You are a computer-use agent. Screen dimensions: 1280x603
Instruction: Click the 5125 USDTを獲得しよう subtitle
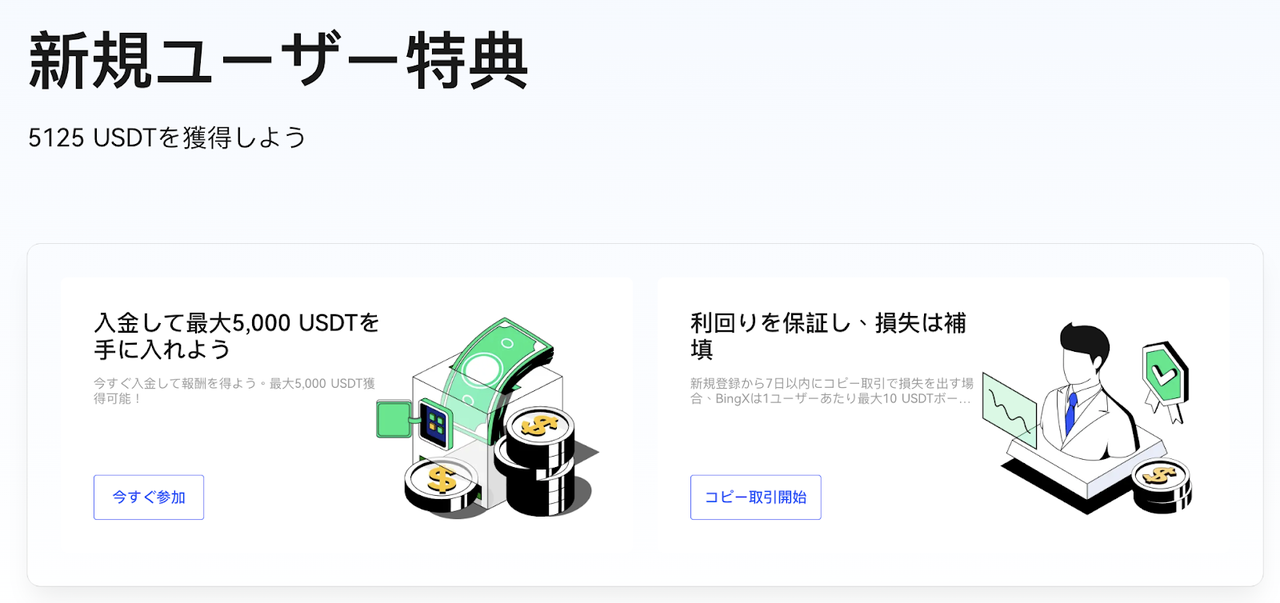click(x=167, y=137)
